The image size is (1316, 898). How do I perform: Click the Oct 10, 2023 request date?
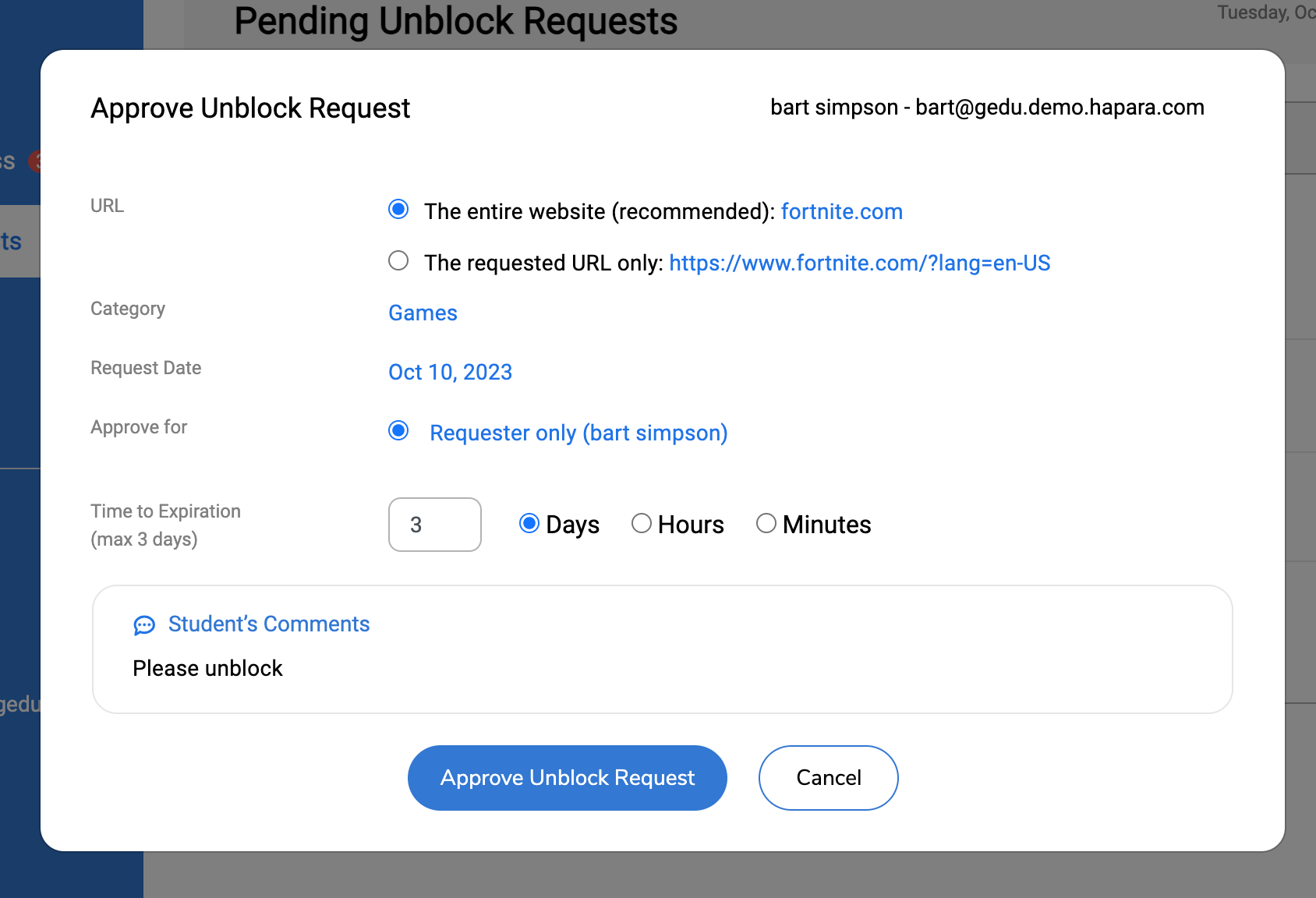click(451, 372)
